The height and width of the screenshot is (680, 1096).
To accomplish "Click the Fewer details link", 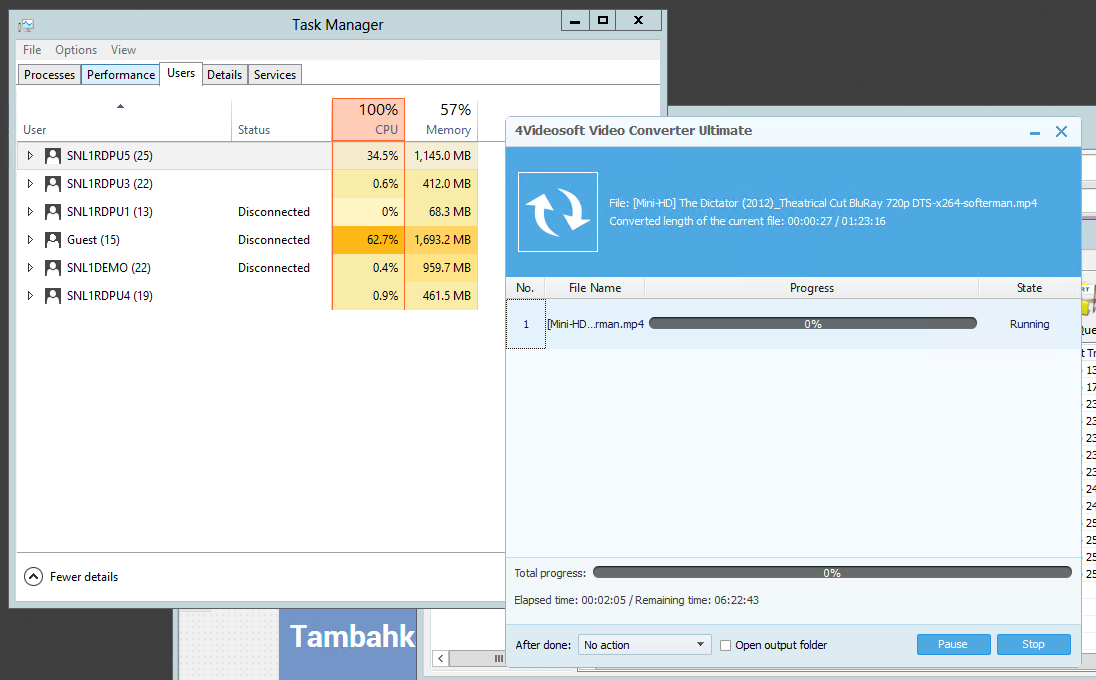I will 84,577.
